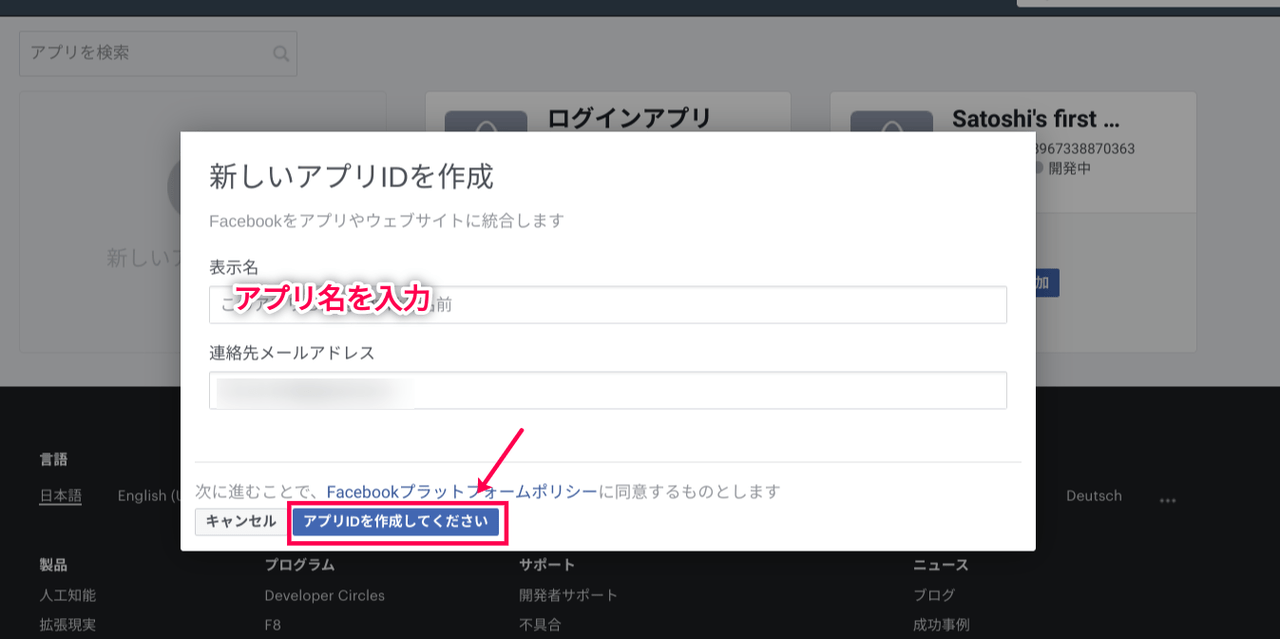Screen dimensions: 1280x639
Task: Switch language to Deutsch
Action: (x=1094, y=495)
